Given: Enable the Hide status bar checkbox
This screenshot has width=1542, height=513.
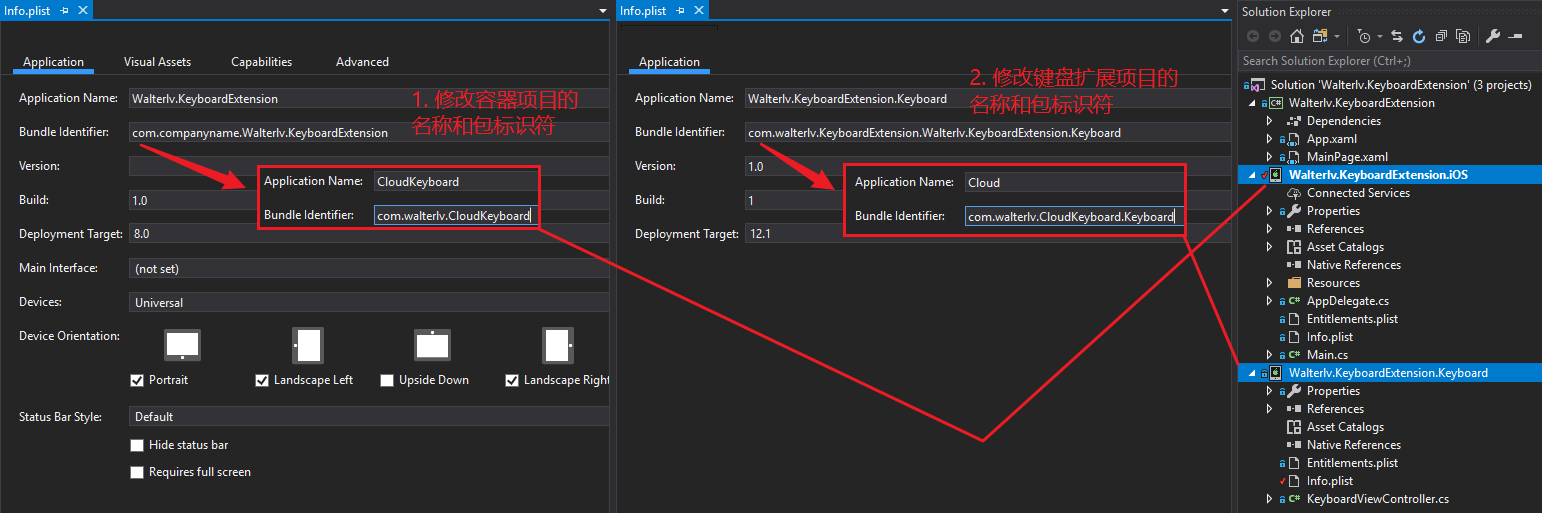Looking at the screenshot, I should pos(137,445).
